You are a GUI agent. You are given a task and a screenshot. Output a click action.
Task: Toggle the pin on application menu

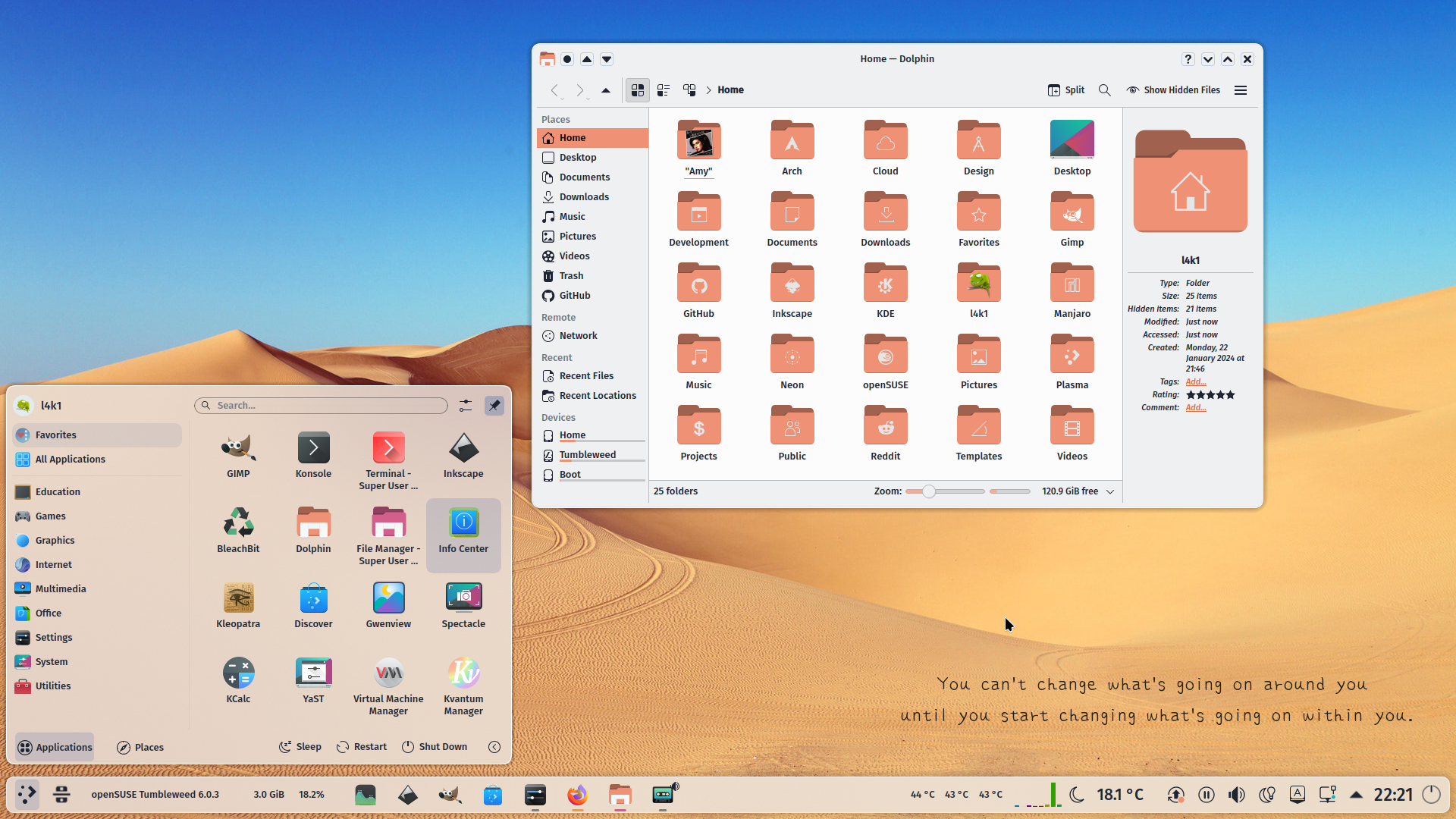(x=494, y=406)
